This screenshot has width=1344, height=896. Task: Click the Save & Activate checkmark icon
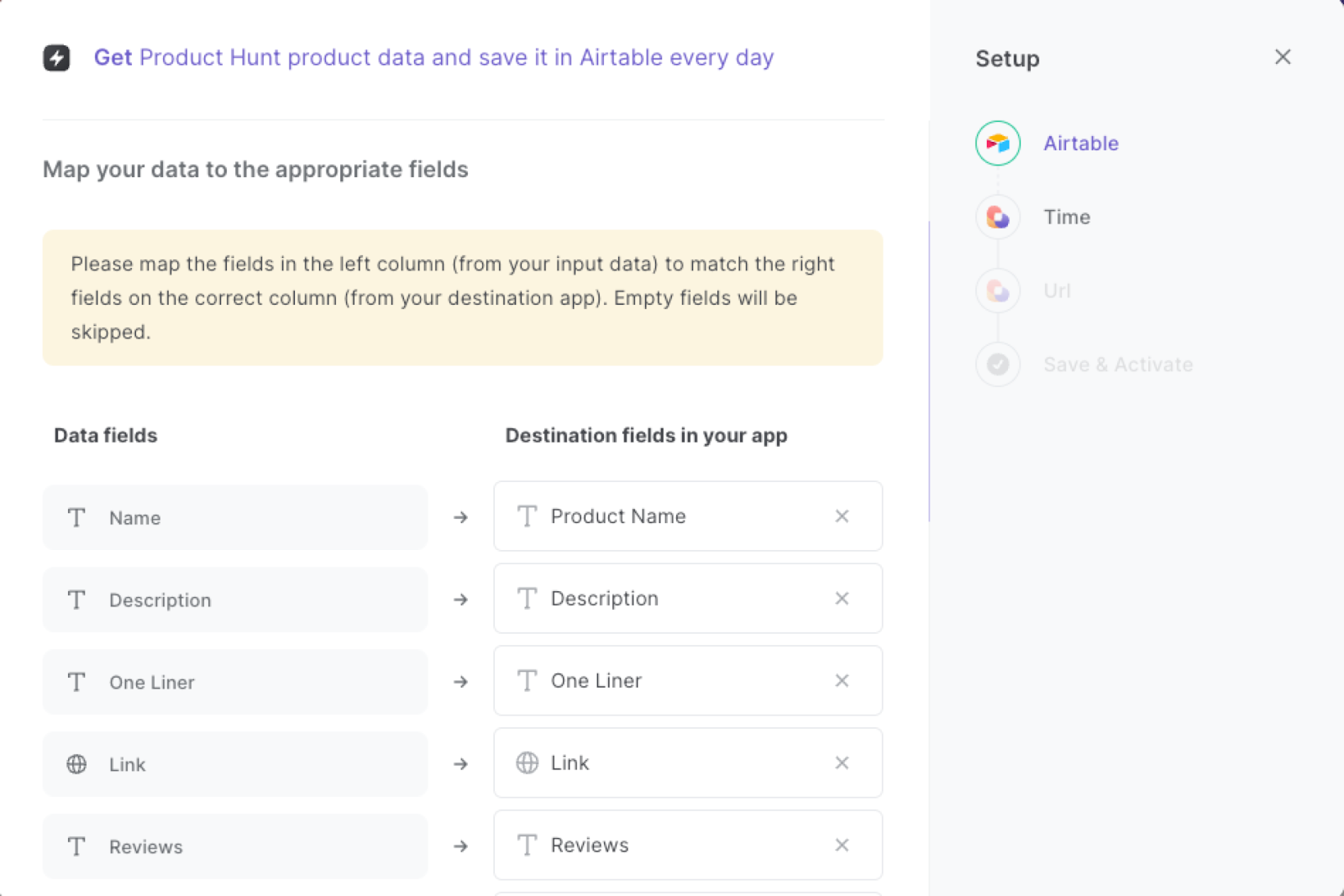tap(997, 364)
